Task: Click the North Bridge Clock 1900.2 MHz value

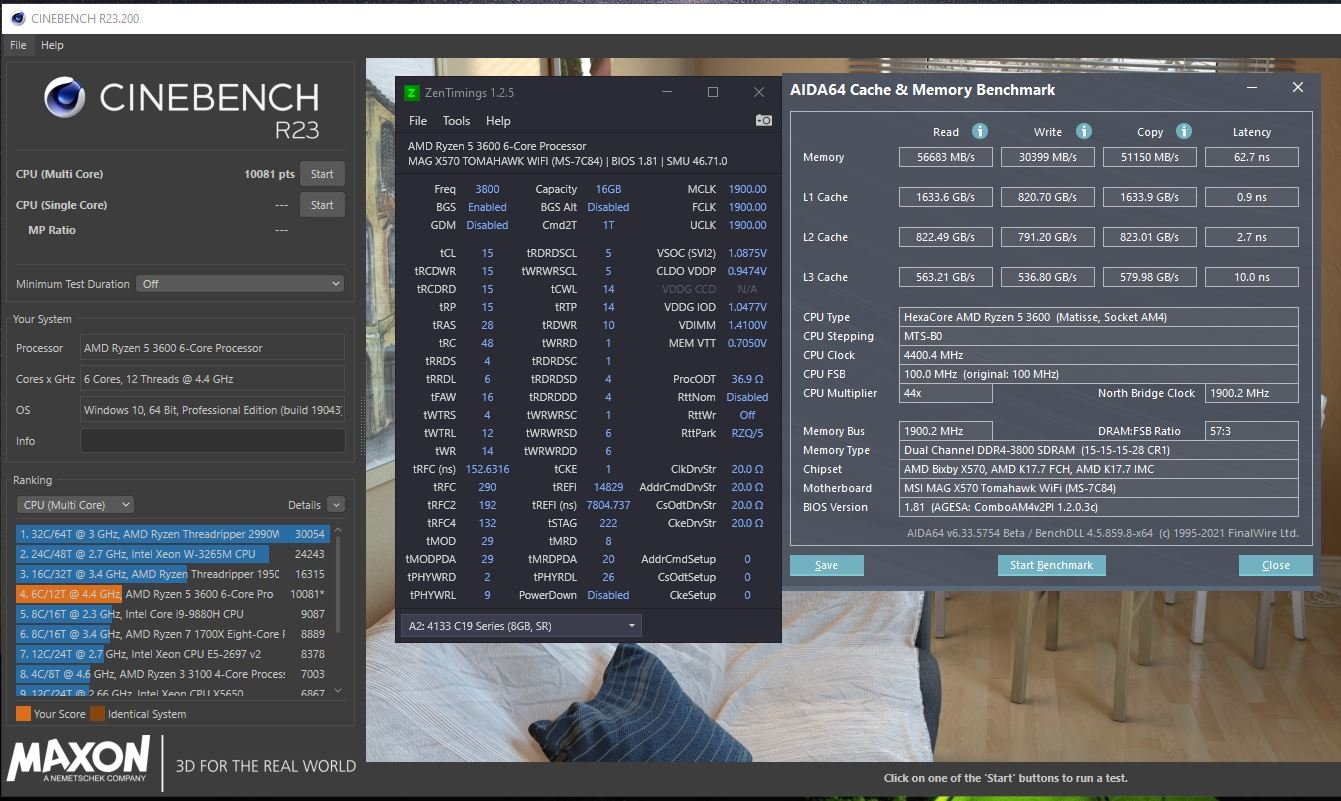Action: coord(1251,393)
